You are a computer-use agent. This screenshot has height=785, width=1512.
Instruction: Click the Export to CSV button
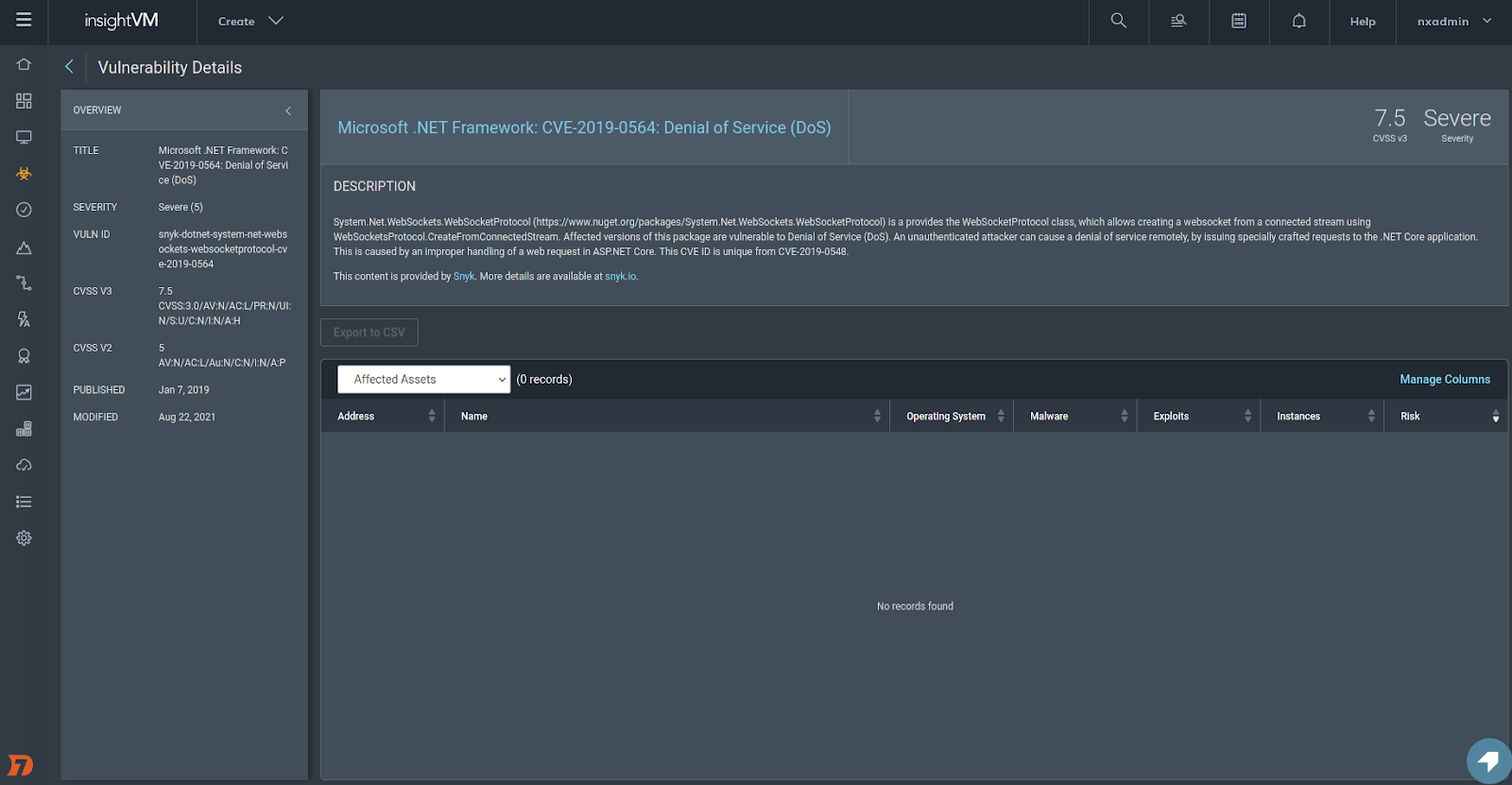pos(369,333)
